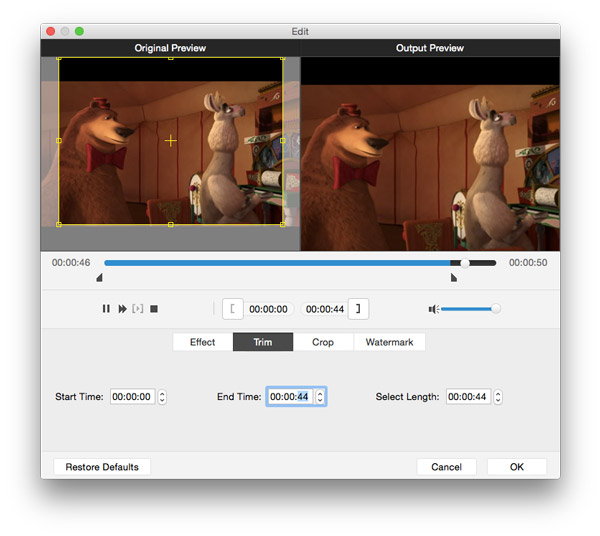The width and height of the screenshot is (600, 536).
Task: Click the End Time input field
Action: pyautogui.click(x=290, y=397)
